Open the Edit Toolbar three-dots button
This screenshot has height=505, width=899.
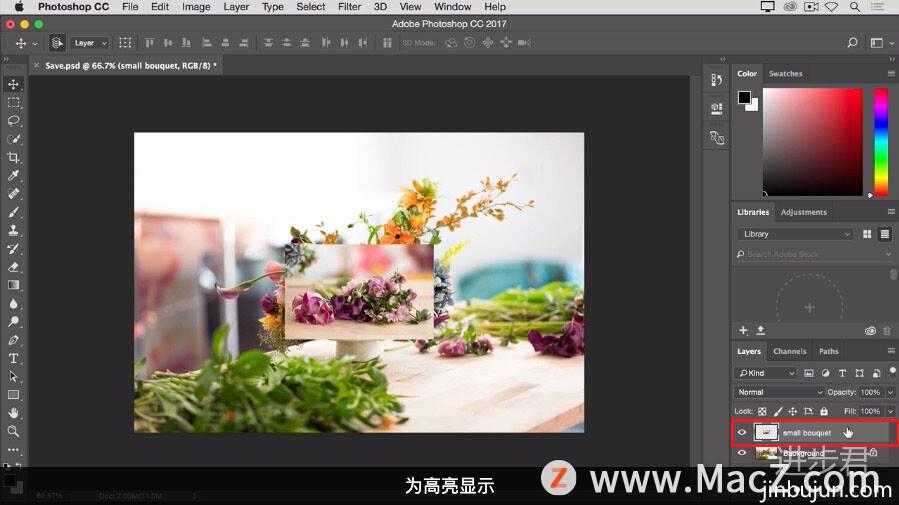coord(13,449)
